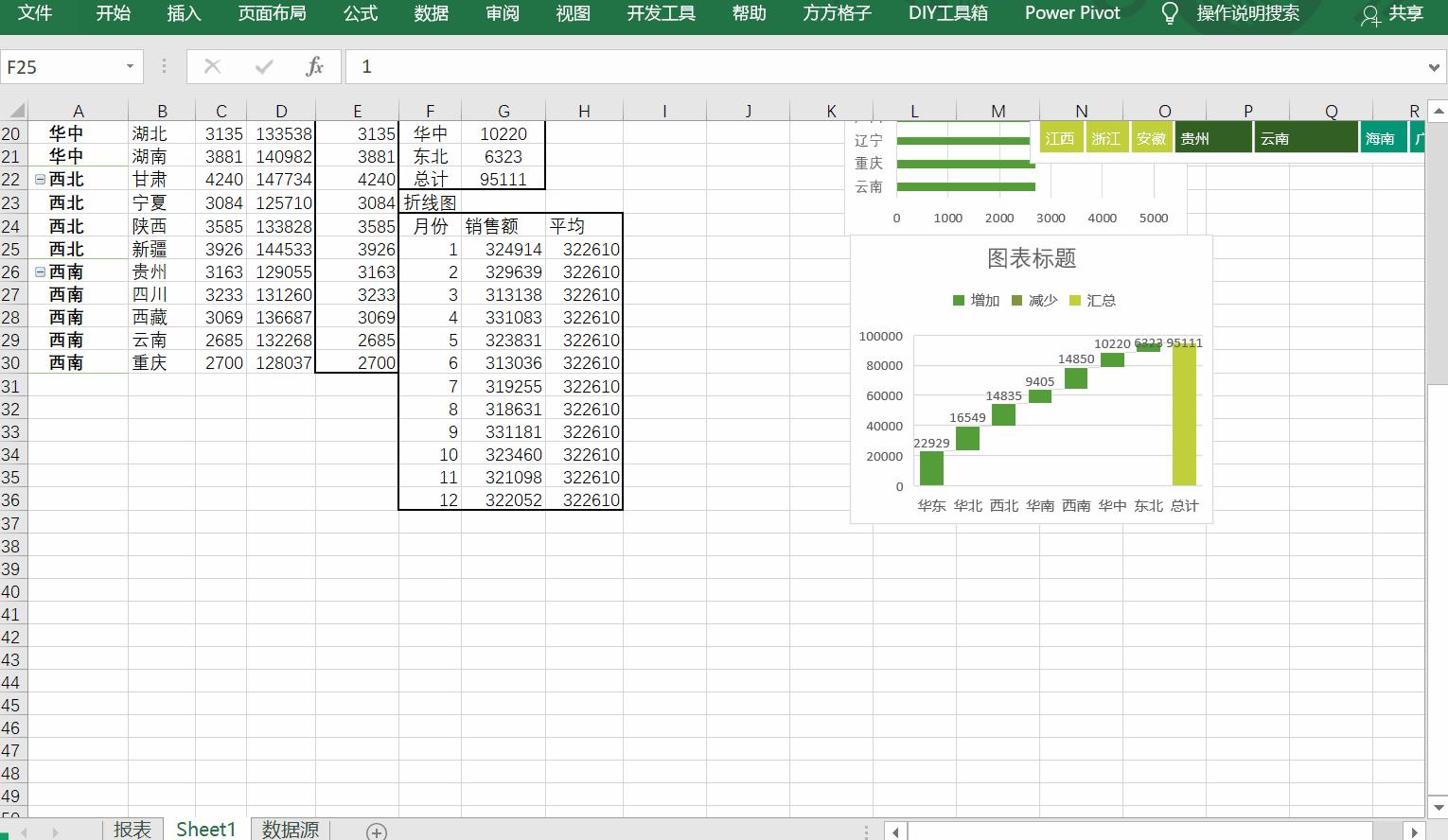Click the formula bar confirm checkmark icon
This screenshot has width=1448, height=840.
(264, 66)
